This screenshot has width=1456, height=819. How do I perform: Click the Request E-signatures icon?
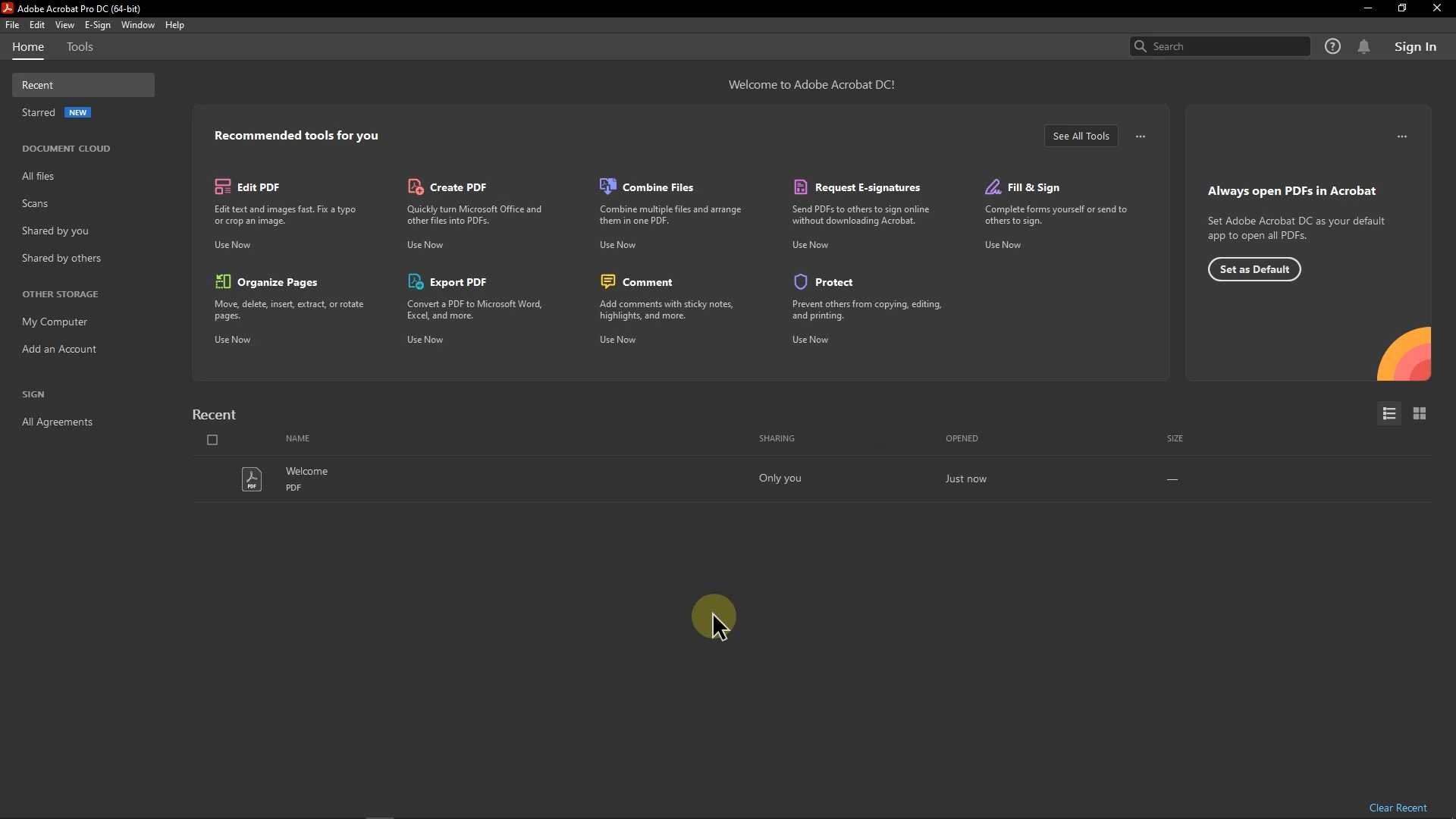(x=800, y=187)
